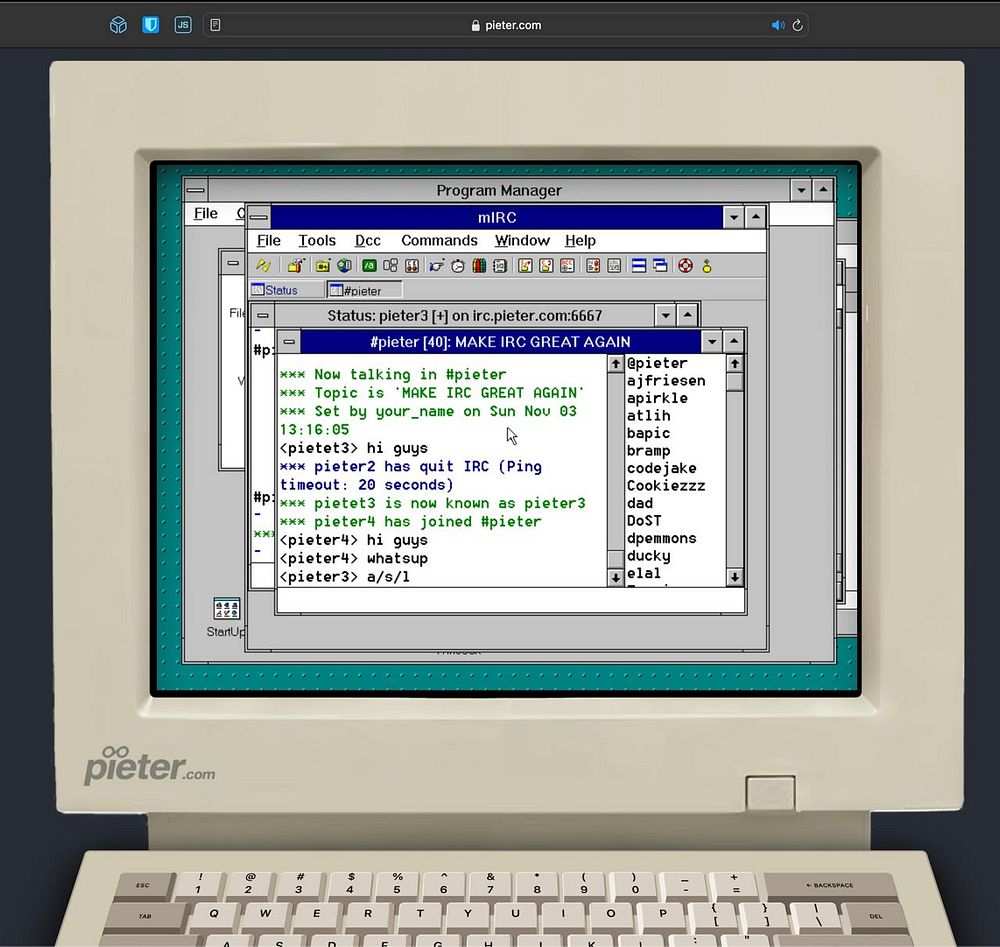This screenshot has height=947, width=1000.
Task: Reload the page with the refresh icon
Action: (x=797, y=25)
